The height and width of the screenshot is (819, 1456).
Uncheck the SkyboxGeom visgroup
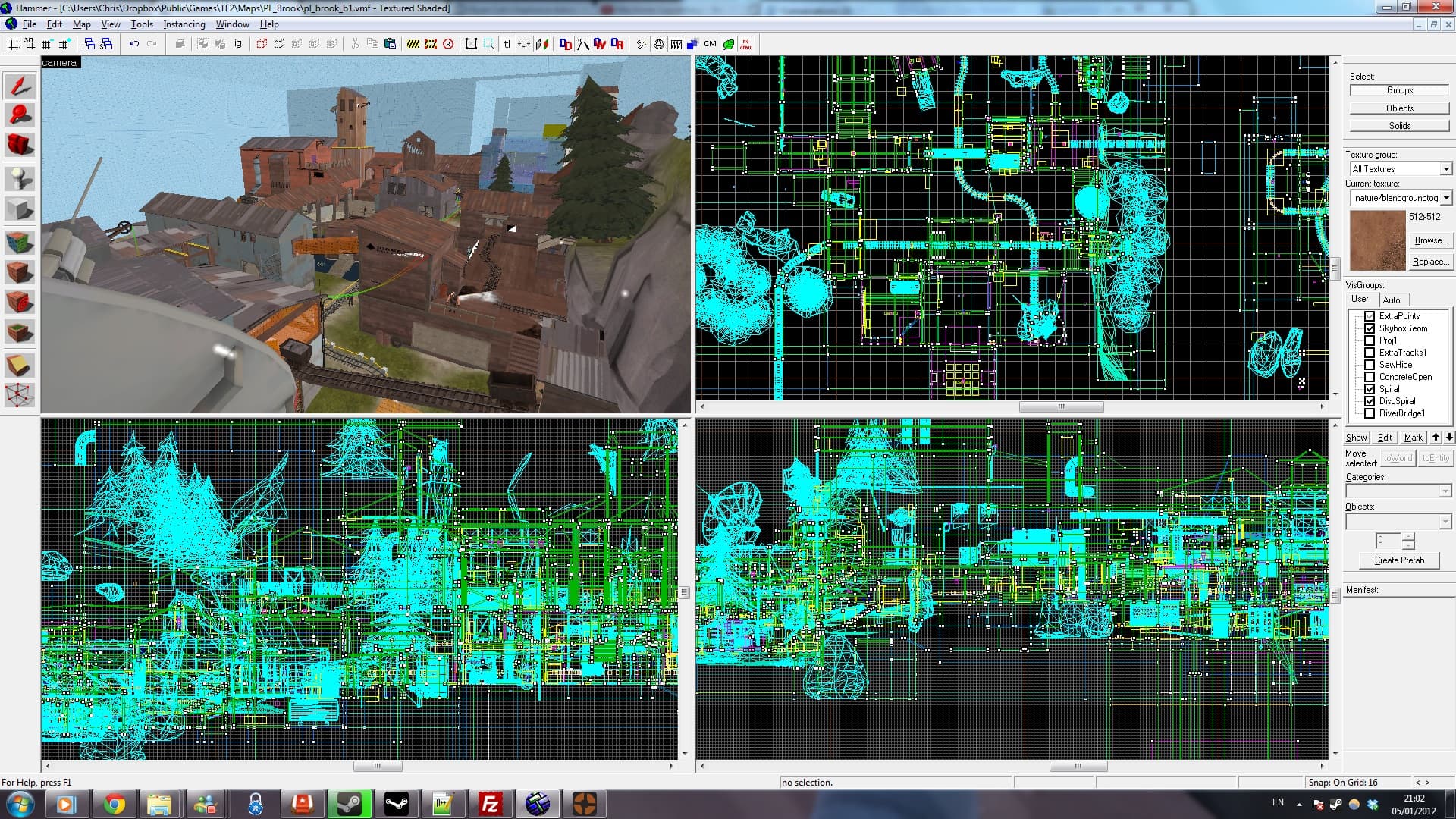pyautogui.click(x=1370, y=328)
